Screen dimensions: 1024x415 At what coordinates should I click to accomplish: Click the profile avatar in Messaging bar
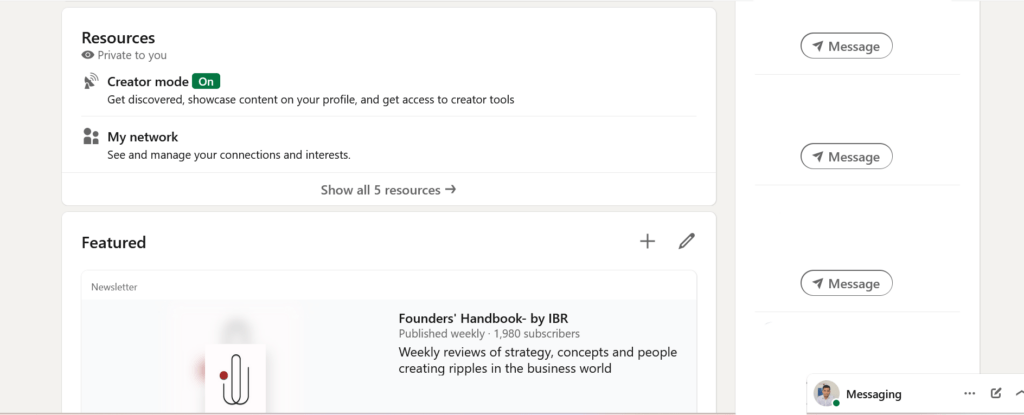coord(826,394)
